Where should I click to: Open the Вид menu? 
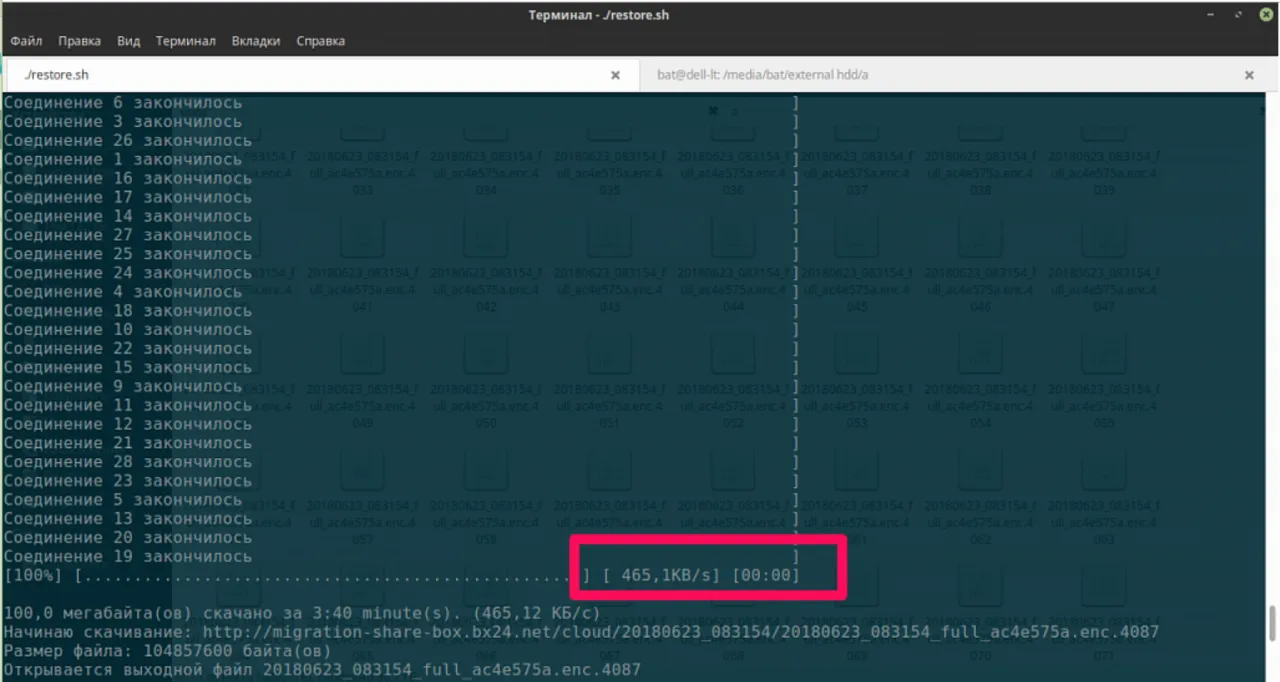(128, 41)
